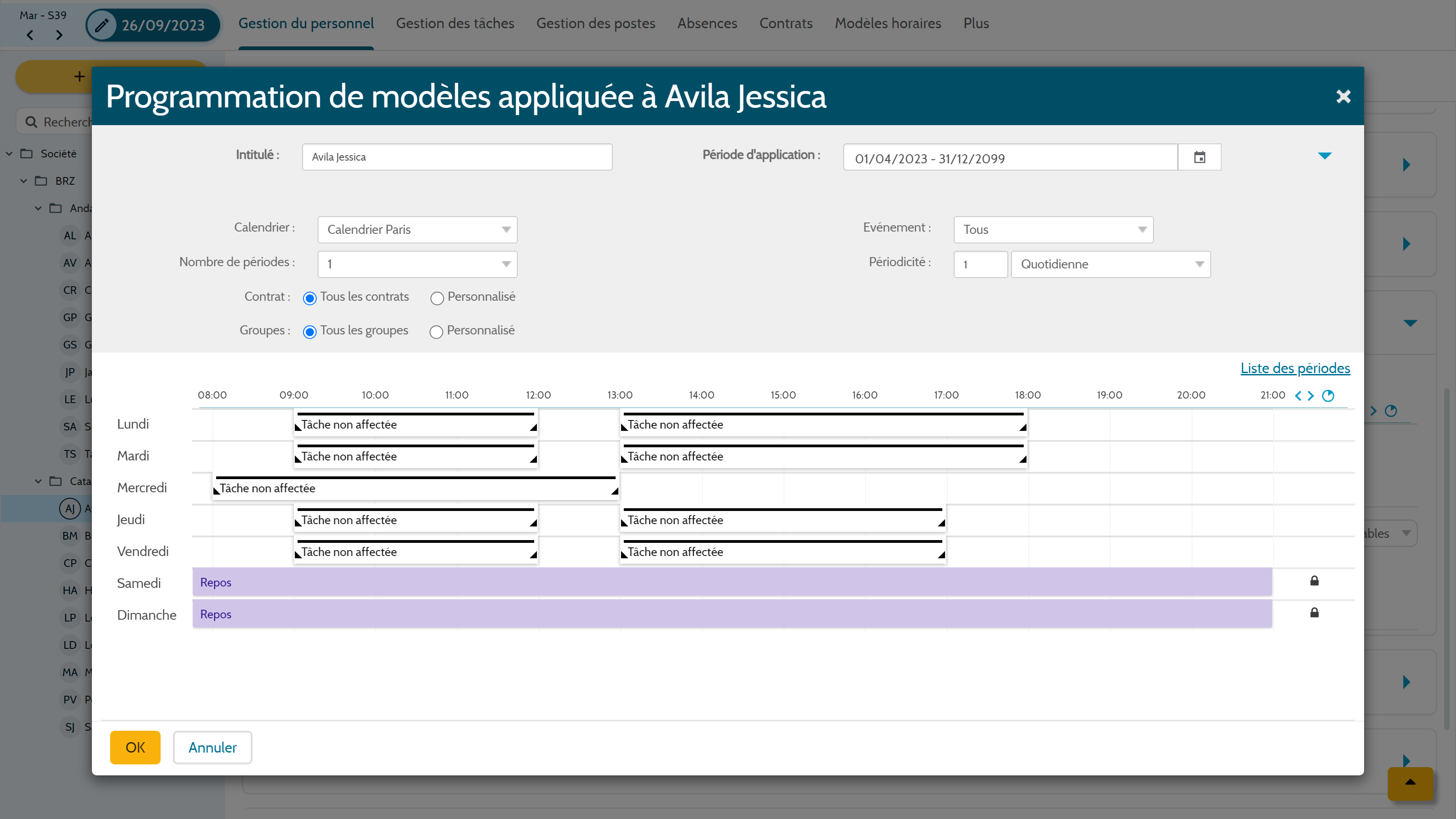Select the CR avatar in employee list
This screenshot has width=1456, height=819.
(70, 290)
